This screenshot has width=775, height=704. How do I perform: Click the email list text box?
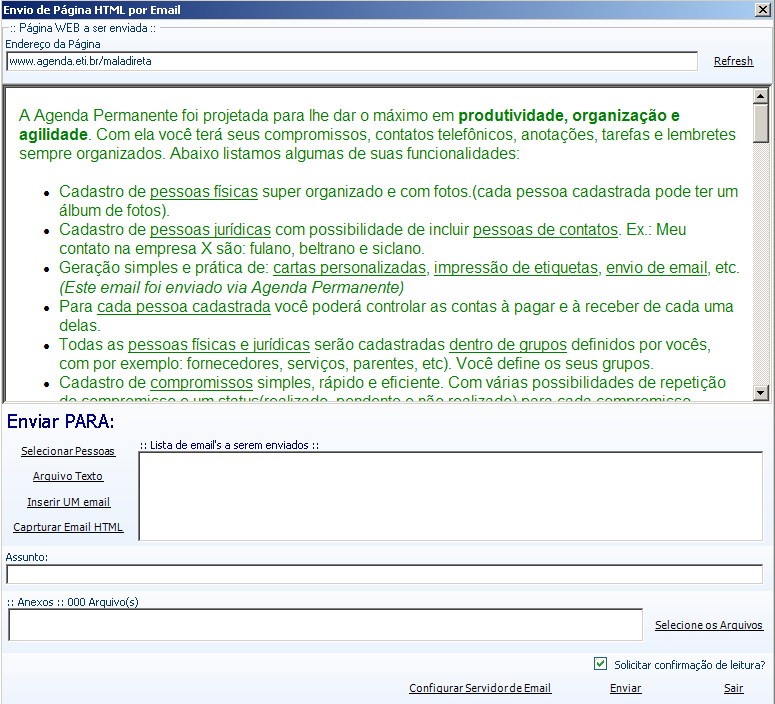450,496
